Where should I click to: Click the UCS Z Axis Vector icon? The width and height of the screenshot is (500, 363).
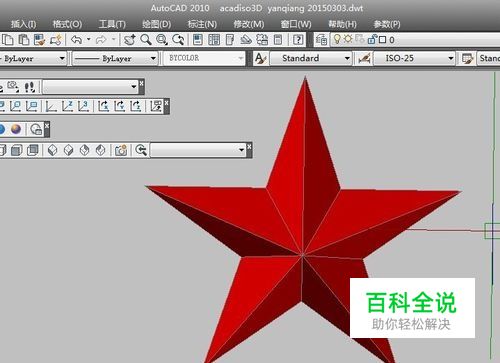pos(68,106)
